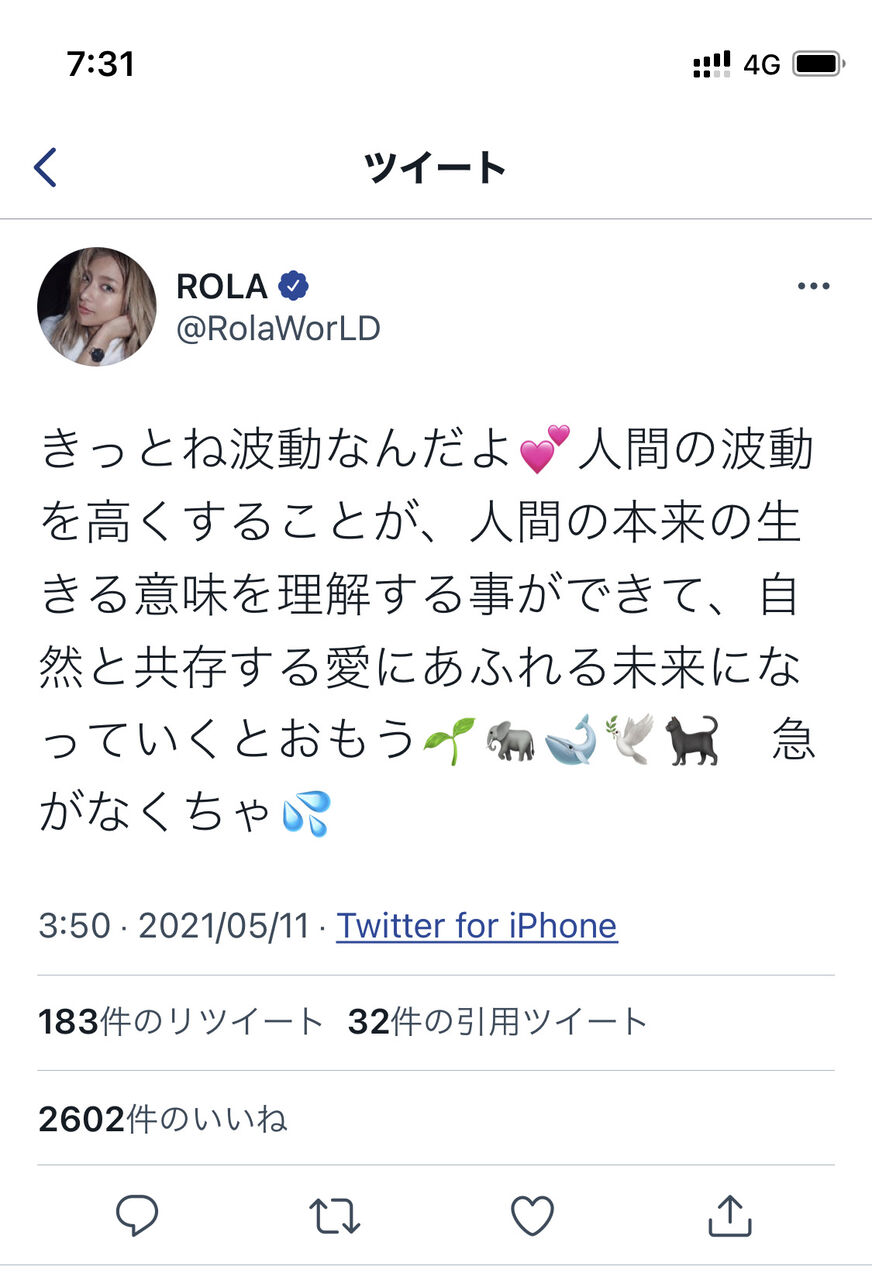Tap the cellular signal bars icon
Viewport: 872px width, 1280px height.
[711, 65]
